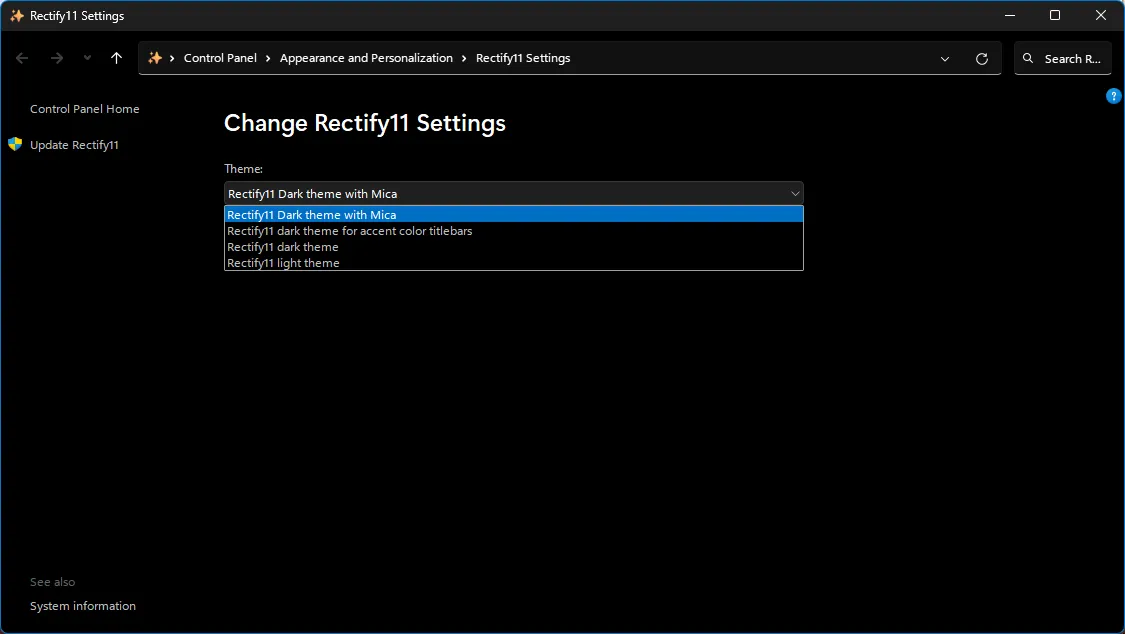Click the up navigation arrow

[x=116, y=58]
